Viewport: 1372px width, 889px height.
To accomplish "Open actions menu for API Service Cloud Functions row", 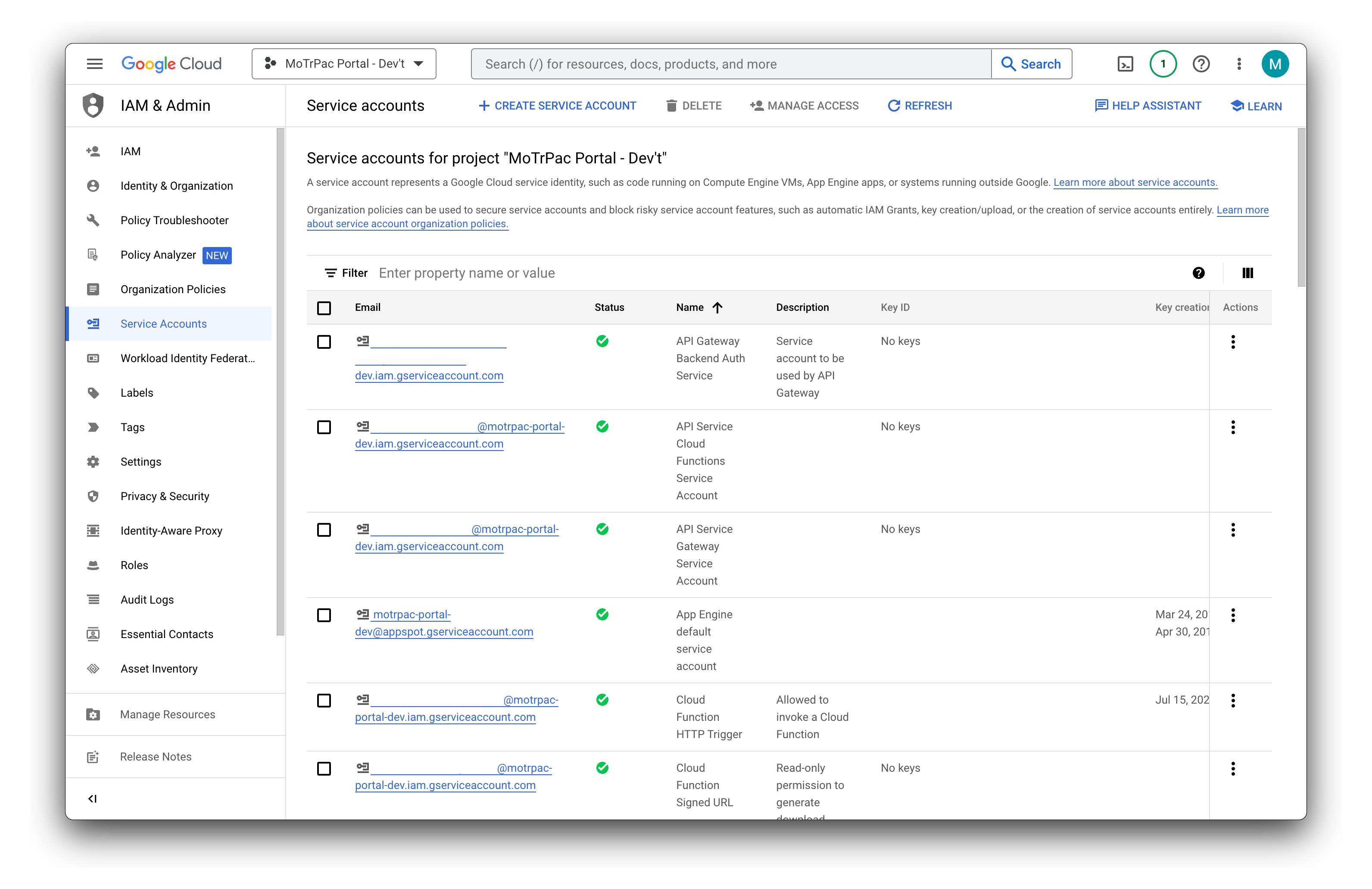I will pyautogui.click(x=1233, y=427).
